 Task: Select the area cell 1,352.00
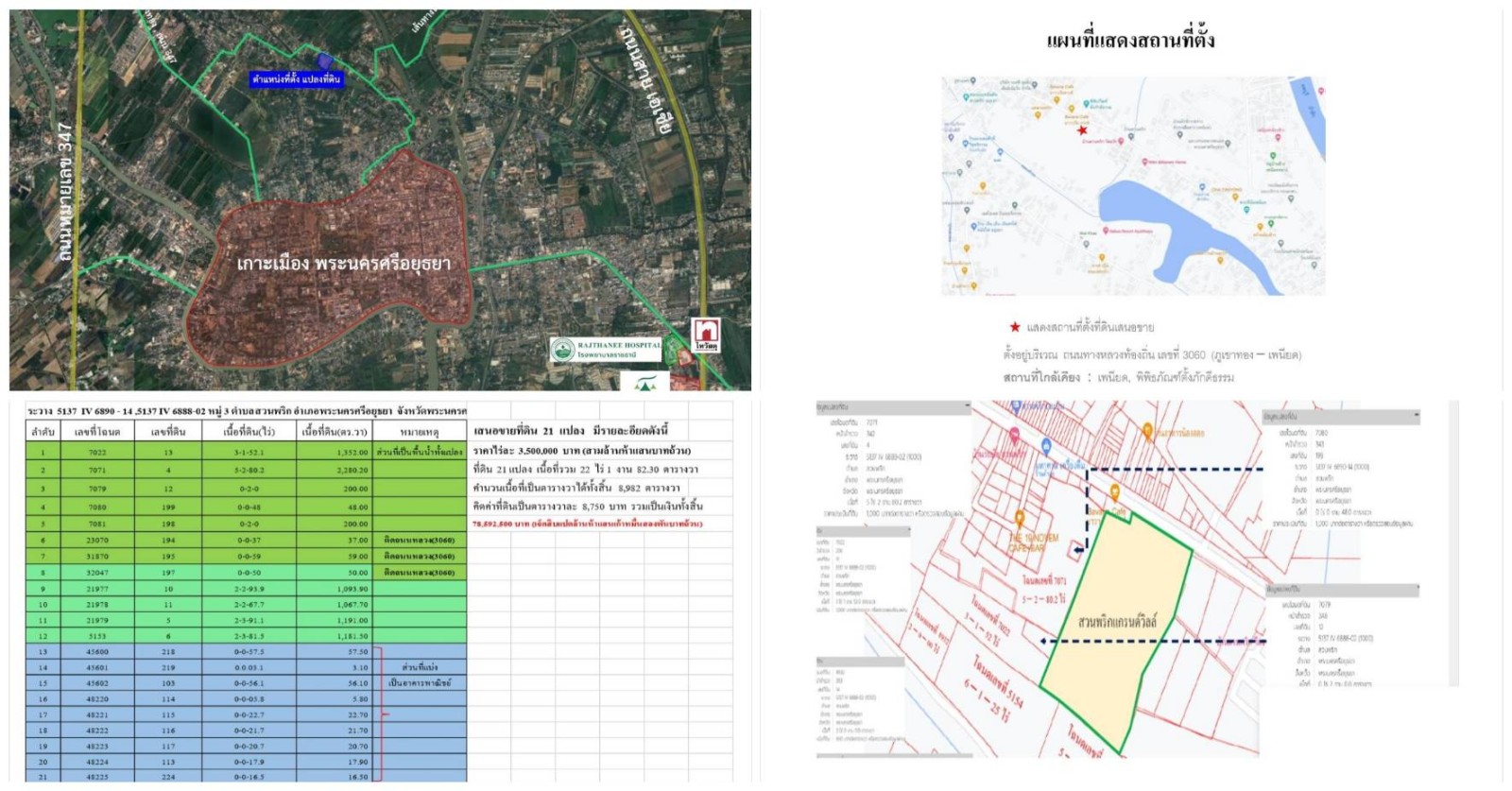pos(335,453)
